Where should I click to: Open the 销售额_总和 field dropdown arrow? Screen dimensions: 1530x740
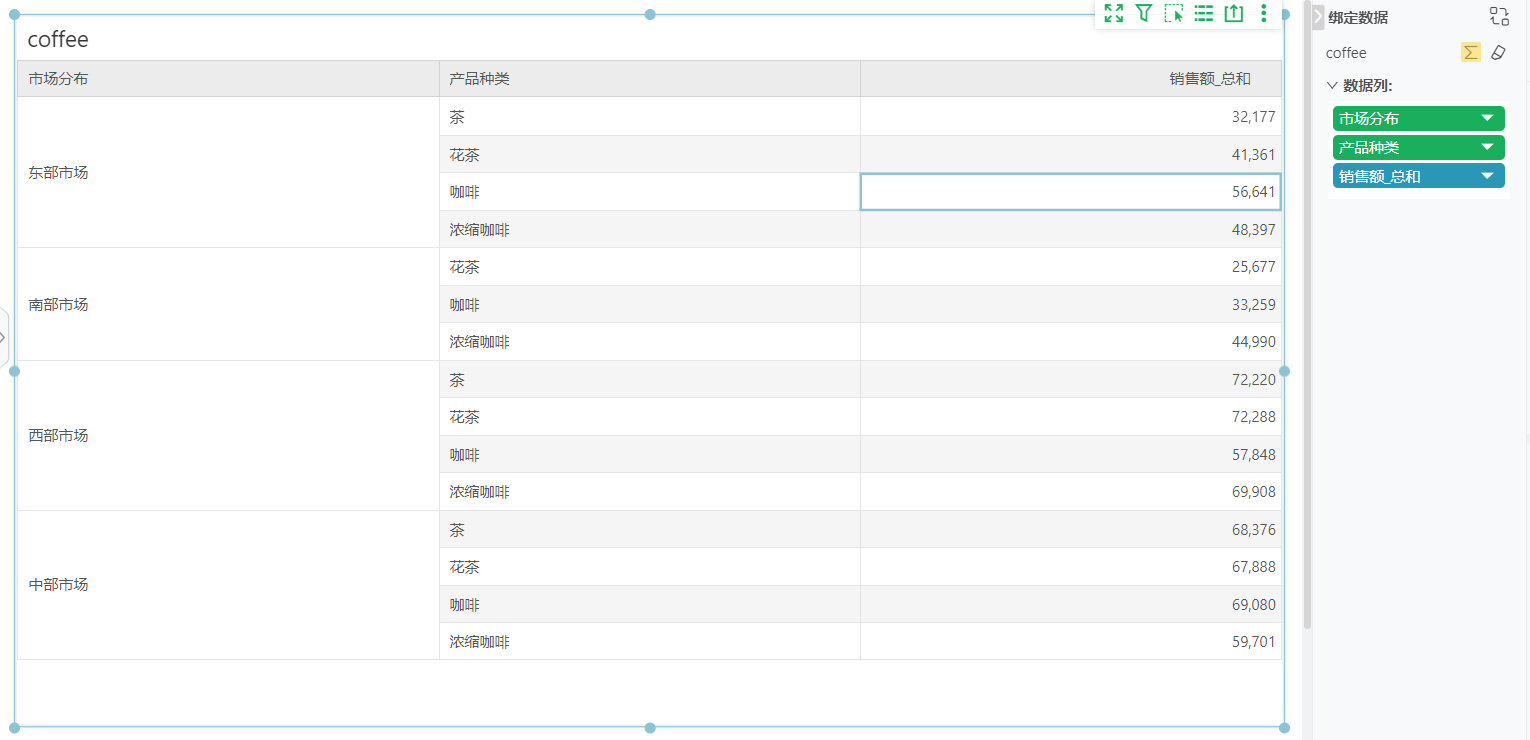click(1487, 176)
